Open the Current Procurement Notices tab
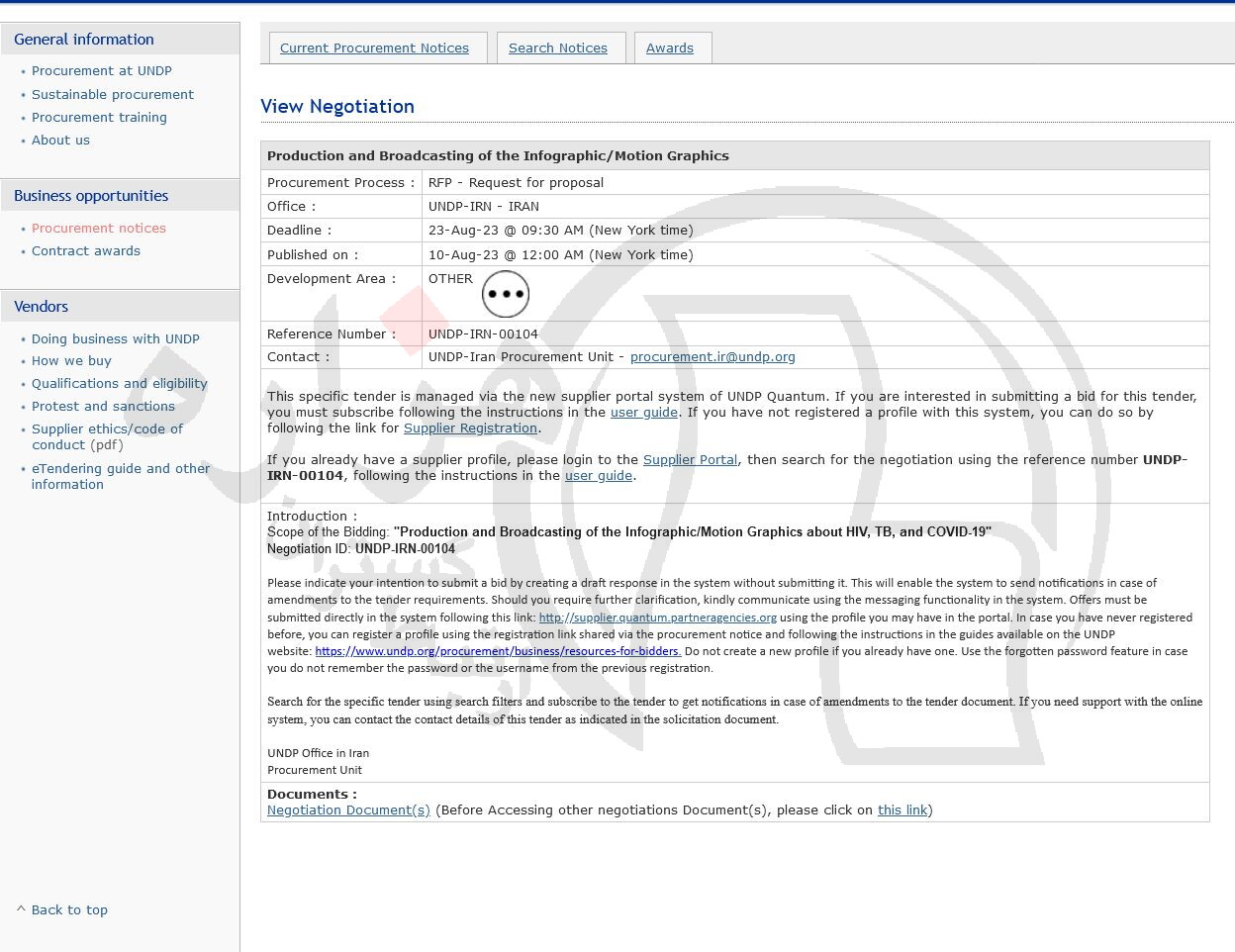The width and height of the screenshot is (1235, 952). (374, 48)
